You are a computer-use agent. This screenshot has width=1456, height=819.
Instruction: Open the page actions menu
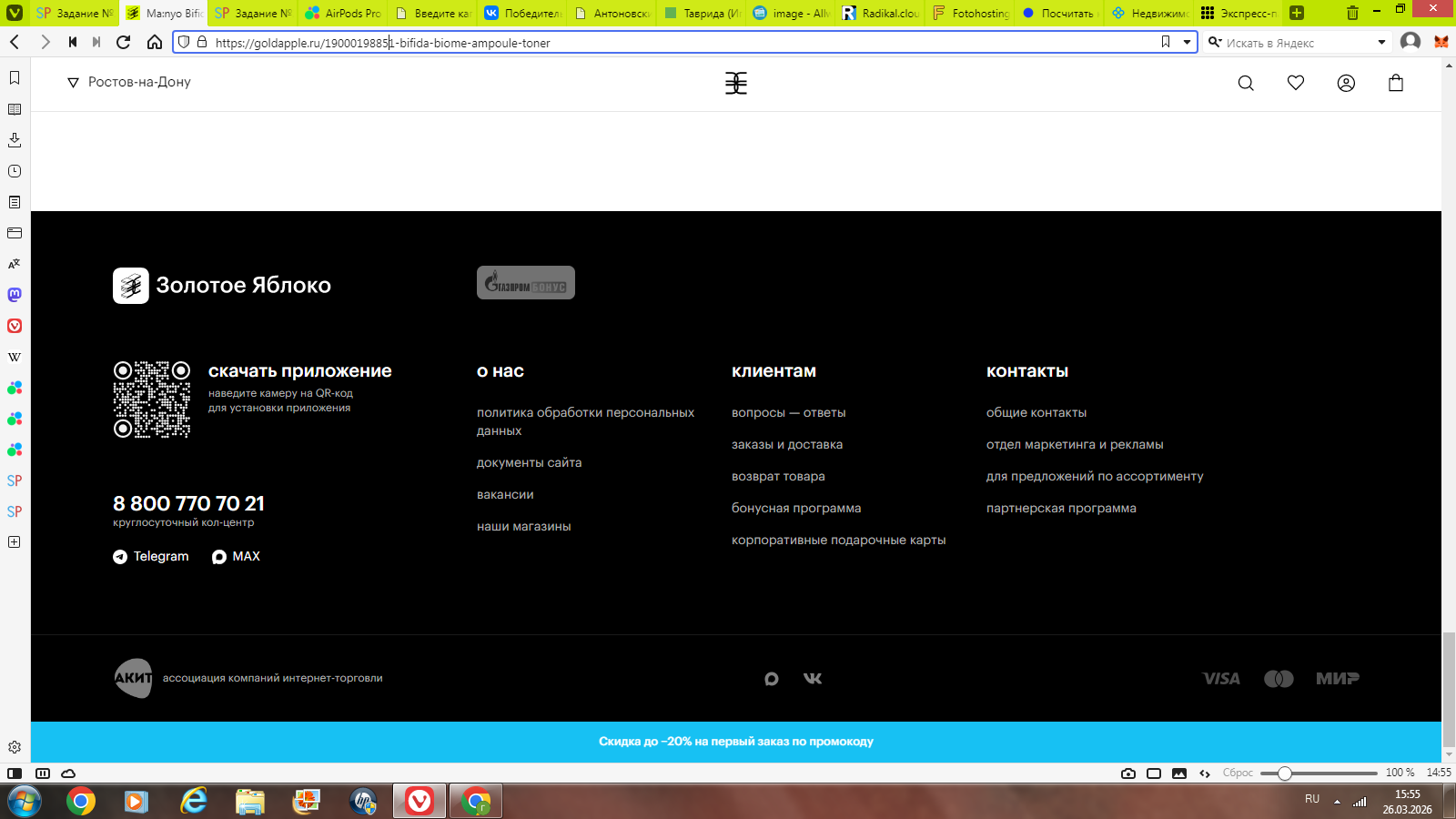(1205, 773)
